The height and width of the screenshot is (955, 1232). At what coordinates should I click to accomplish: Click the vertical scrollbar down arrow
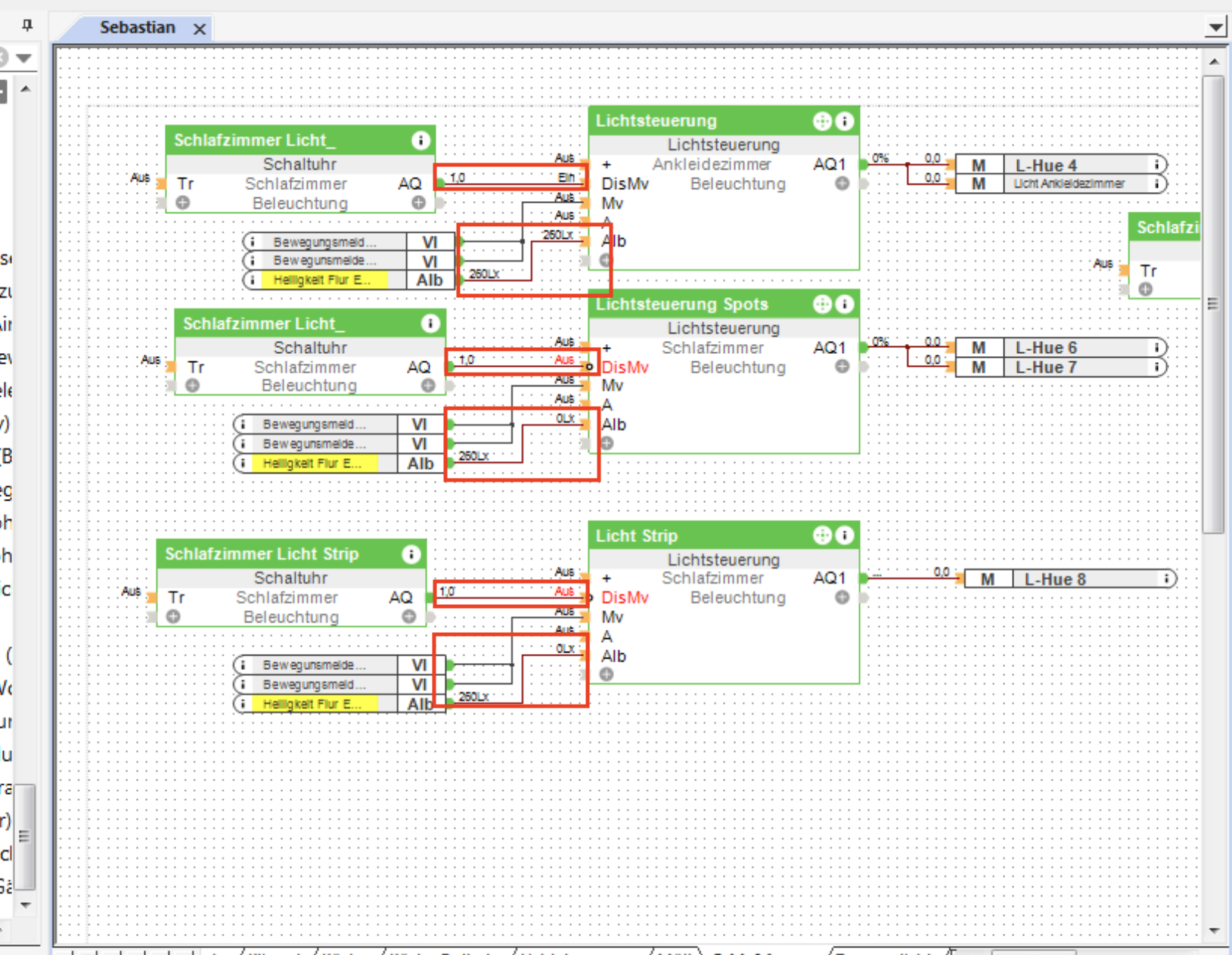click(1214, 931)
